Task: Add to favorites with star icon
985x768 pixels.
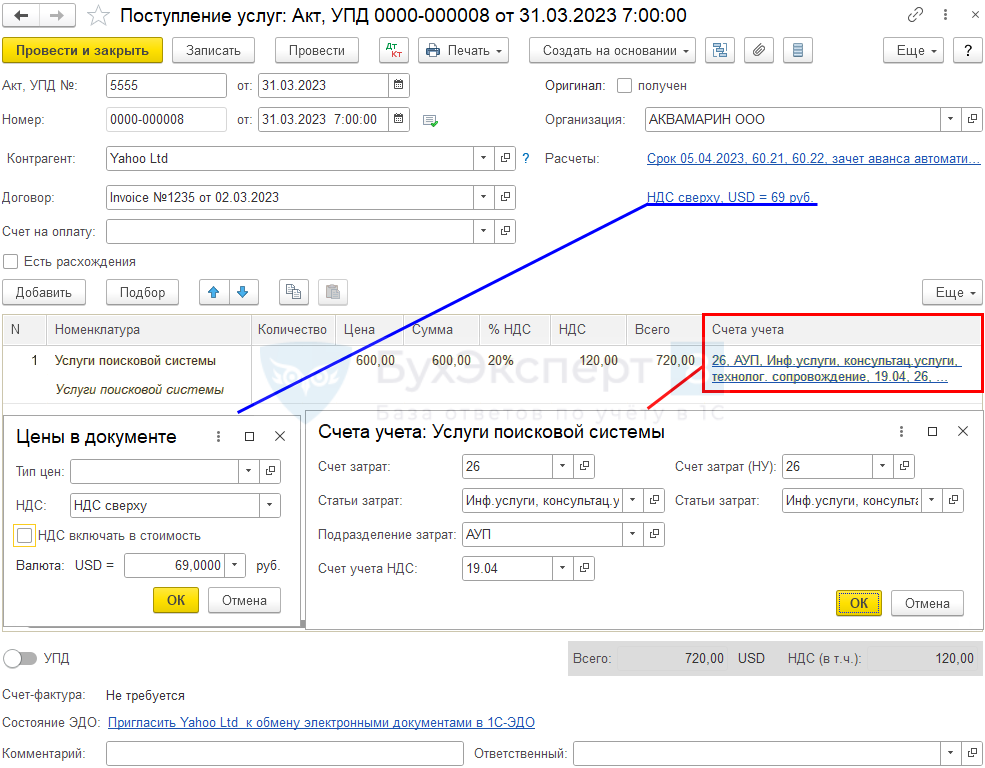Action: tap(97, 16)
